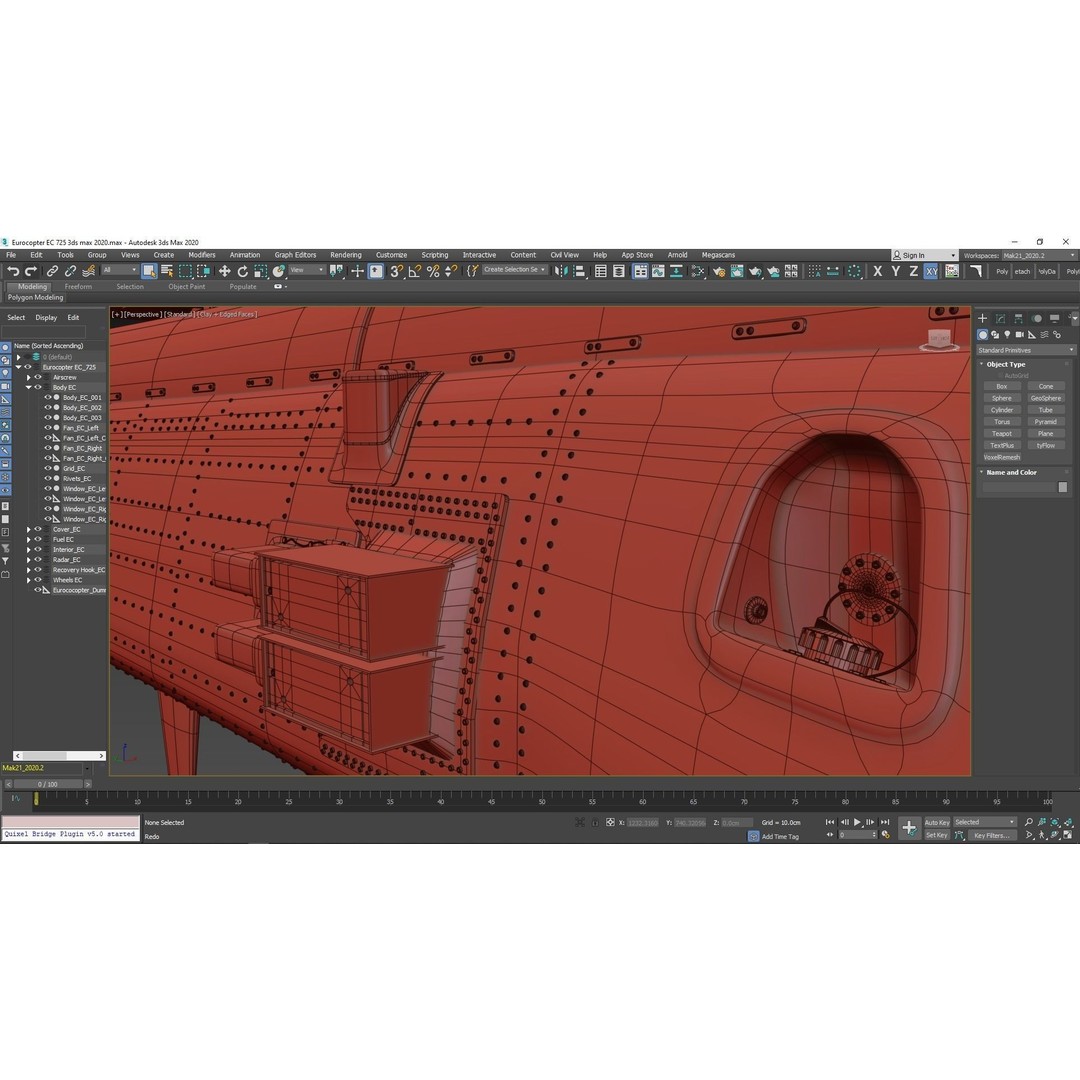Click the Cylinder object type button
Image resolution: width=1080 pixels, height=1080 pixels.
click(1001, 410)
